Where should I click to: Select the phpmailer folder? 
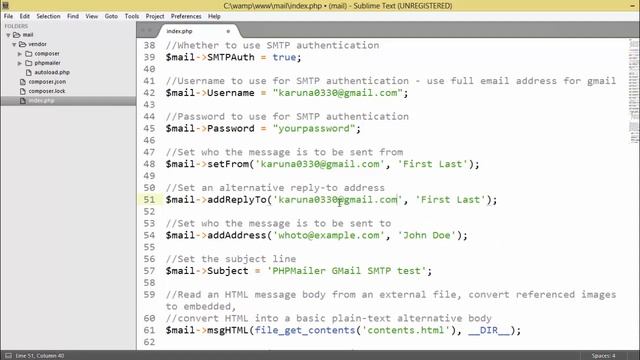click(47, 63)
